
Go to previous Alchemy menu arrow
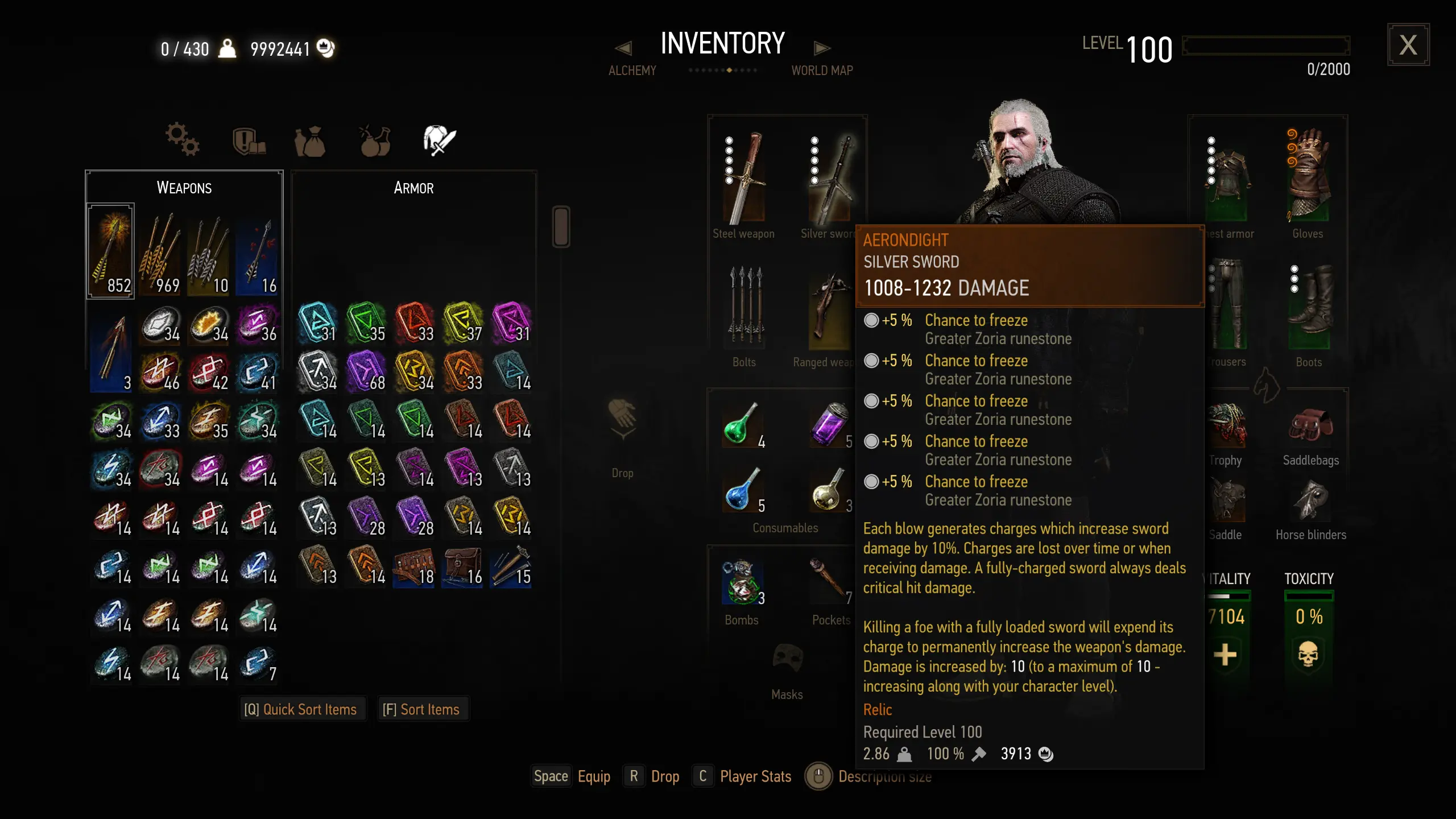623,48
